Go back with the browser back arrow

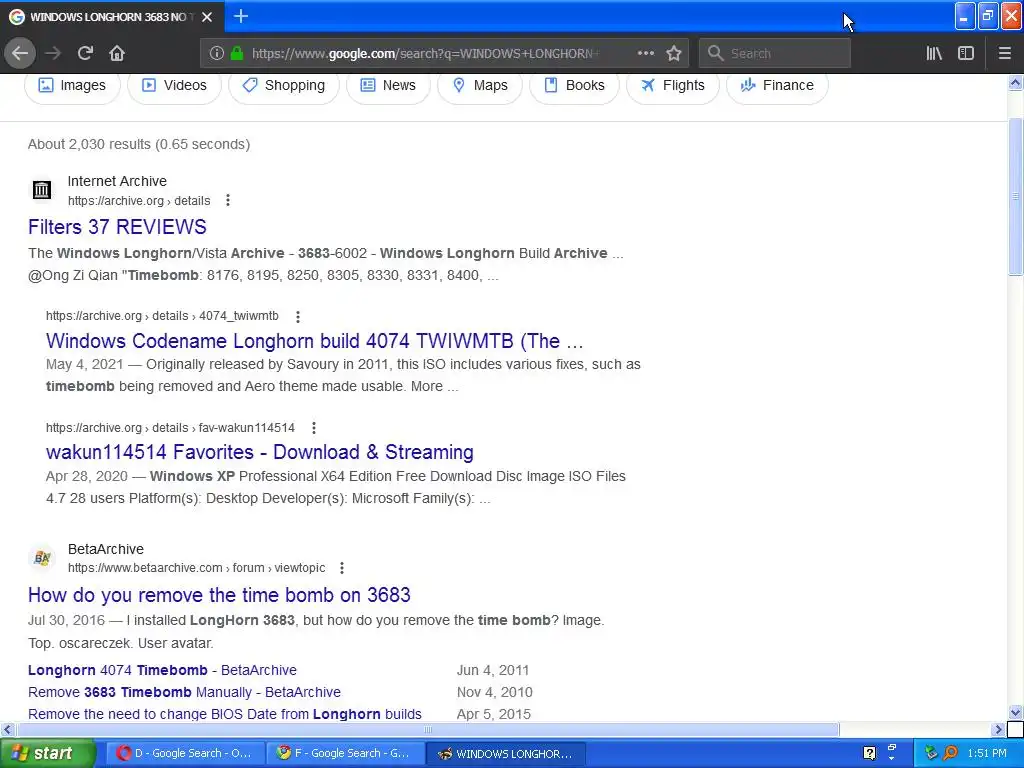[20, 53]
